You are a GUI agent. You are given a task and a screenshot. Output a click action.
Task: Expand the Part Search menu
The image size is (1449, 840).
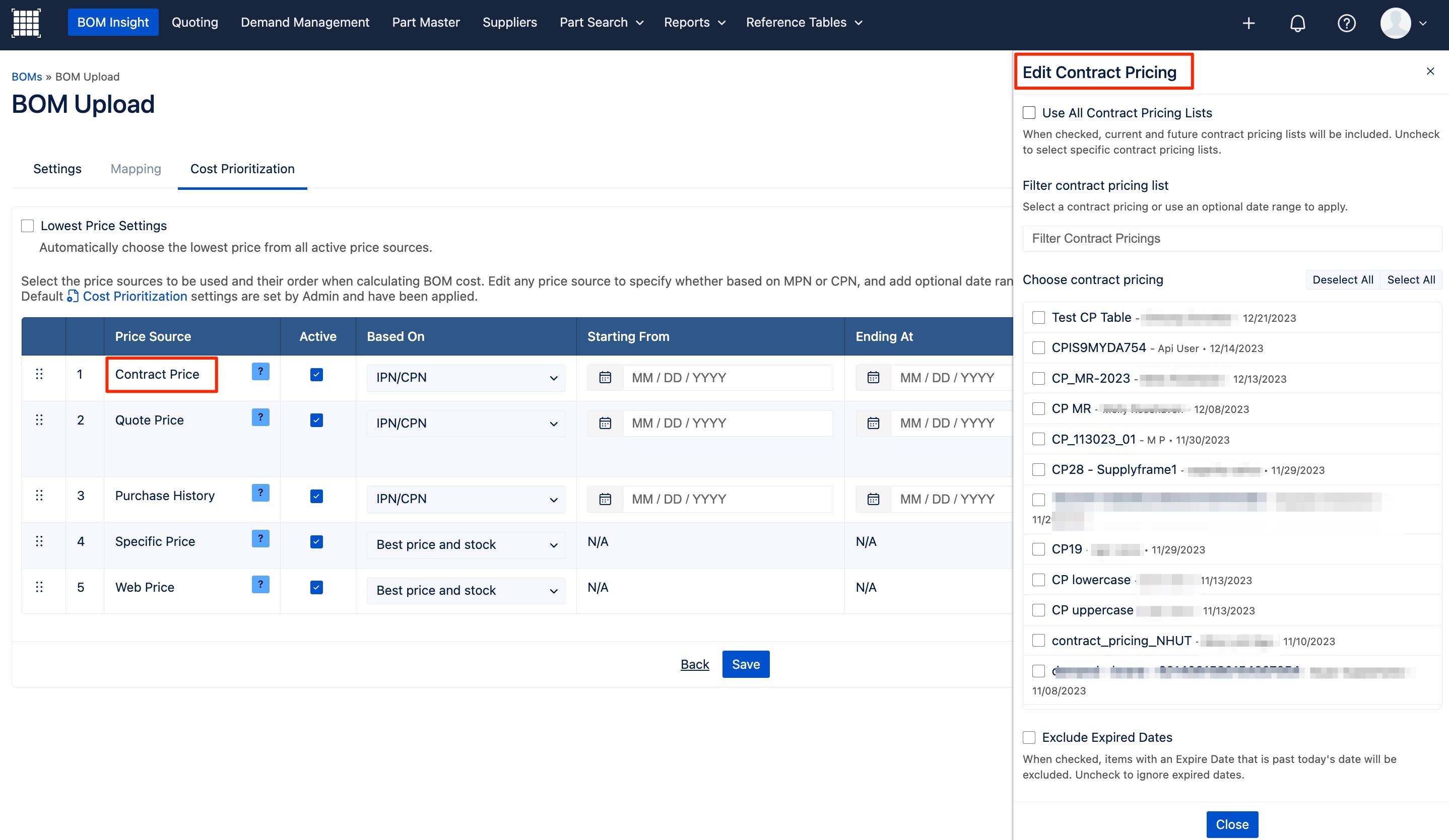pyautogui.click(x=602, y=22)
